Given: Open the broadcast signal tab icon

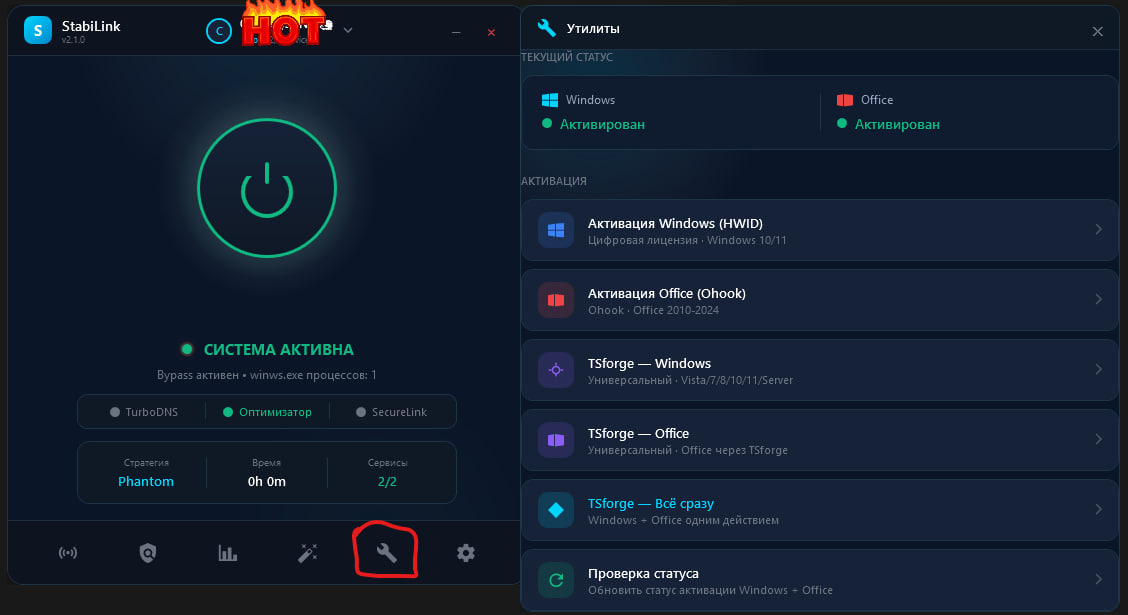Looking at the screenshot, I should pos(68,553).
